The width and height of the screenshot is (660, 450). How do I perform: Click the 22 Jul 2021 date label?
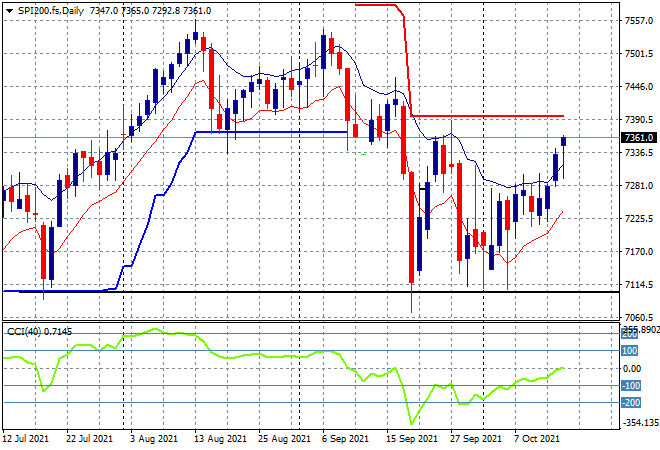(x=90, y=439)
